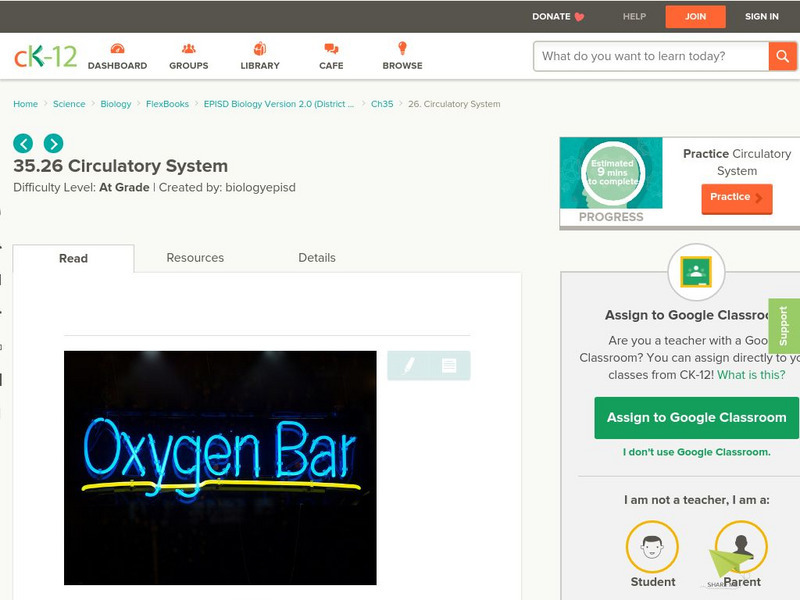Click the orange Practice button
The height and width of the screenshot is (600, 800).
point(736,198)
